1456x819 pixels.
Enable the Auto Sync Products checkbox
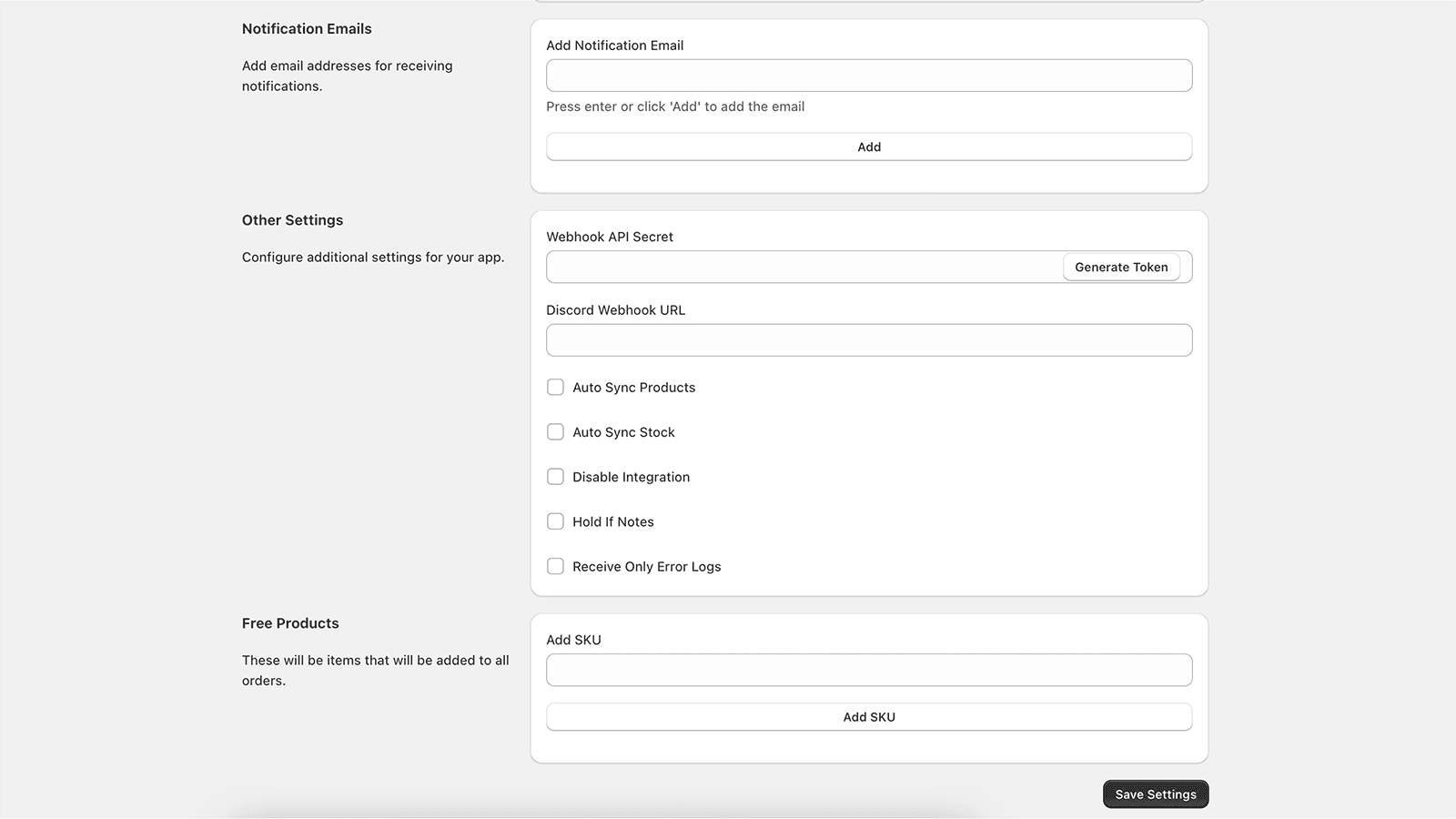(x=555, y=388)
